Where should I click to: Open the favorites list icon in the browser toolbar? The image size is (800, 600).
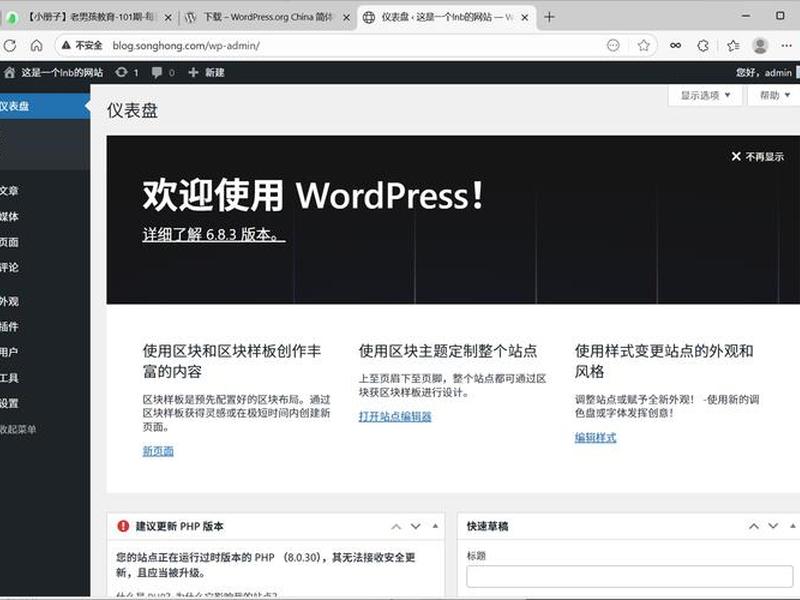coord(733,45)
